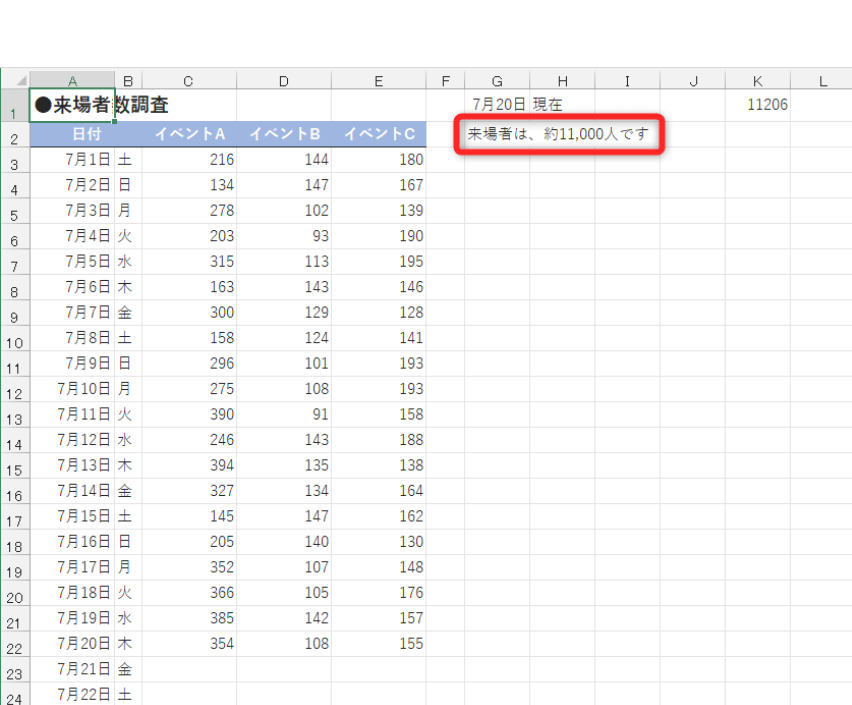Click Event A value 216

(x=189, y=160)
